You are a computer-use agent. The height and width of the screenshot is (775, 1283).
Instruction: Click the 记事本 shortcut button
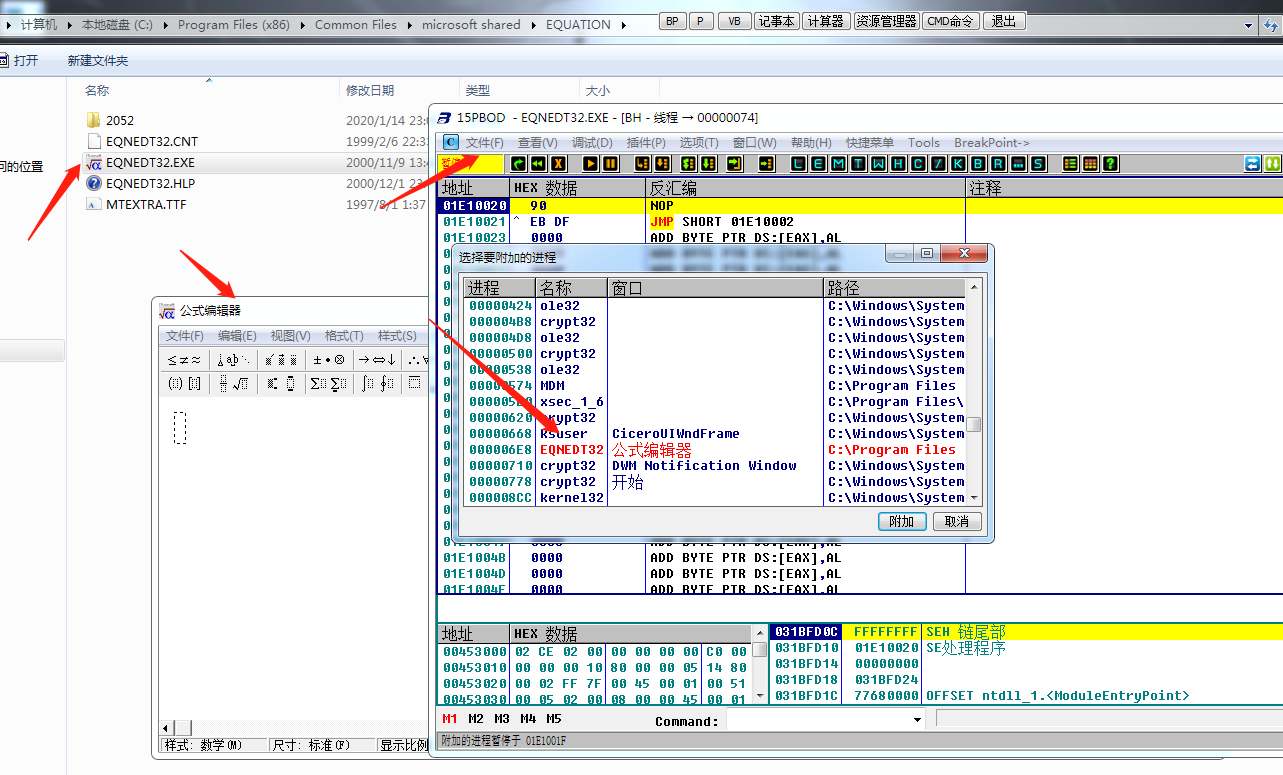click(776, 21)
